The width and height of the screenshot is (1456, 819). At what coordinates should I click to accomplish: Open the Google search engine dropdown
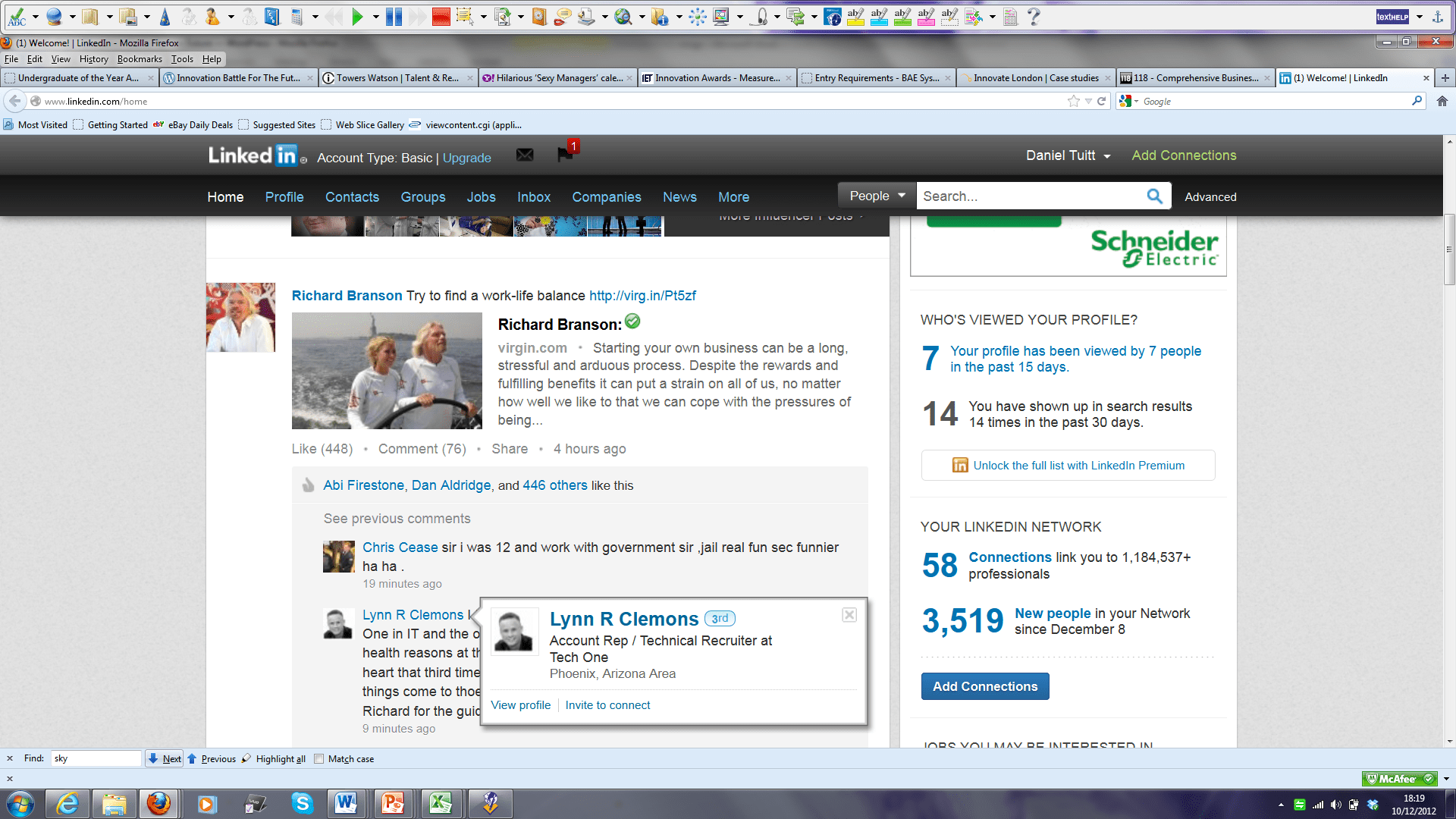tap(1129, 101)
